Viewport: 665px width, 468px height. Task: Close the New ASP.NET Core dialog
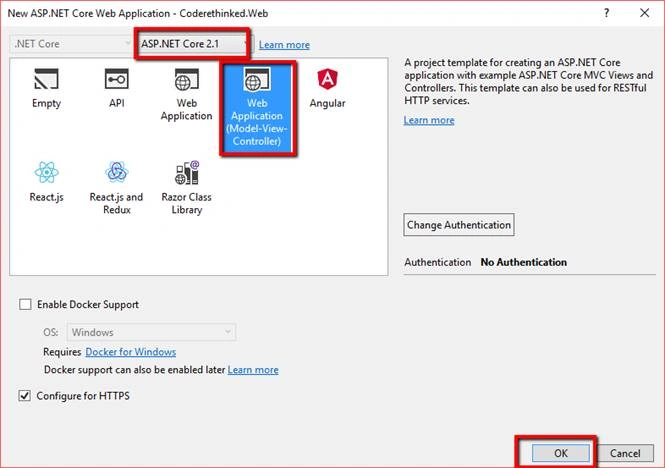[x=644, y=13]
